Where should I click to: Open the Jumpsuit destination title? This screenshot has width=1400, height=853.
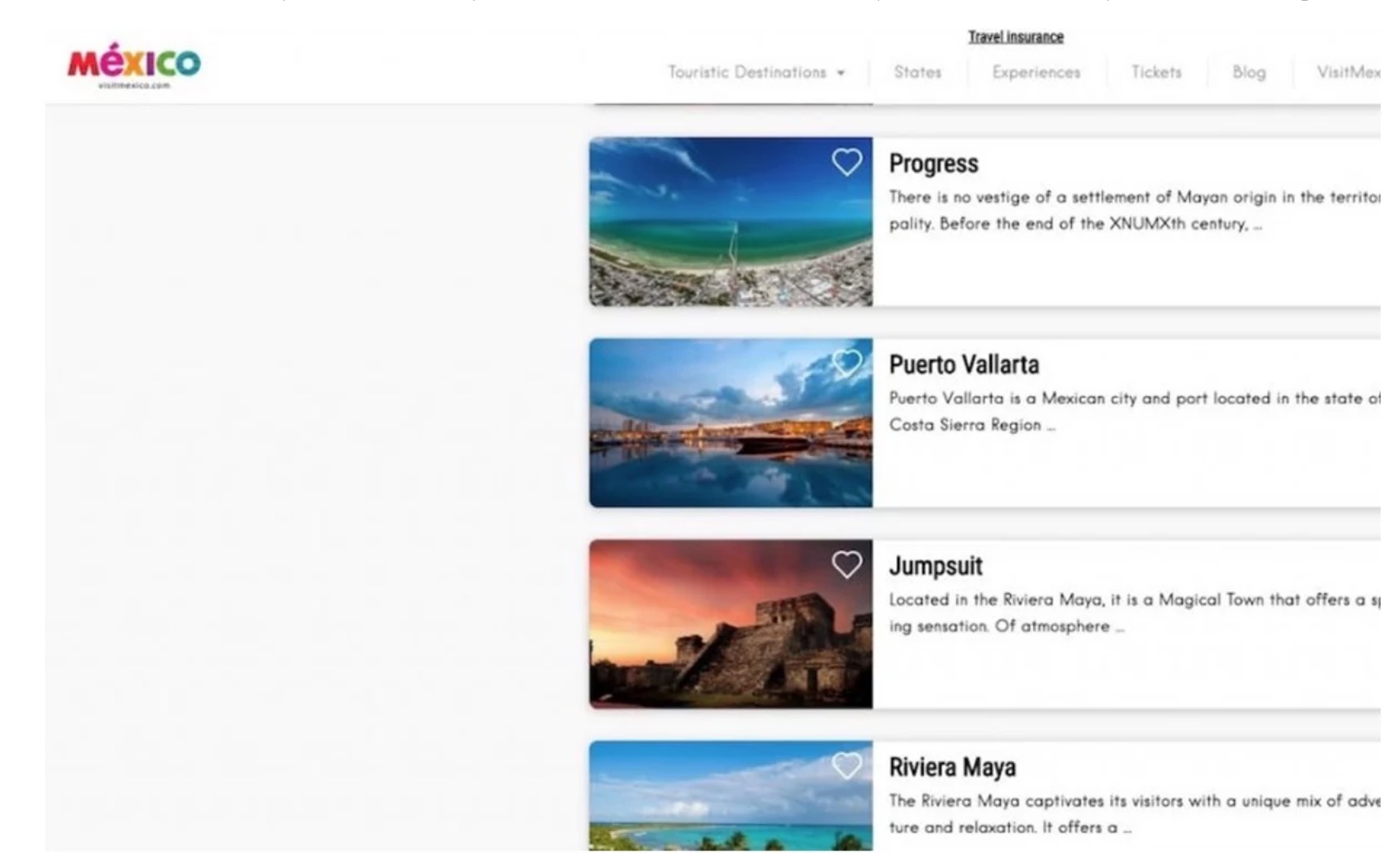[936, 566]
